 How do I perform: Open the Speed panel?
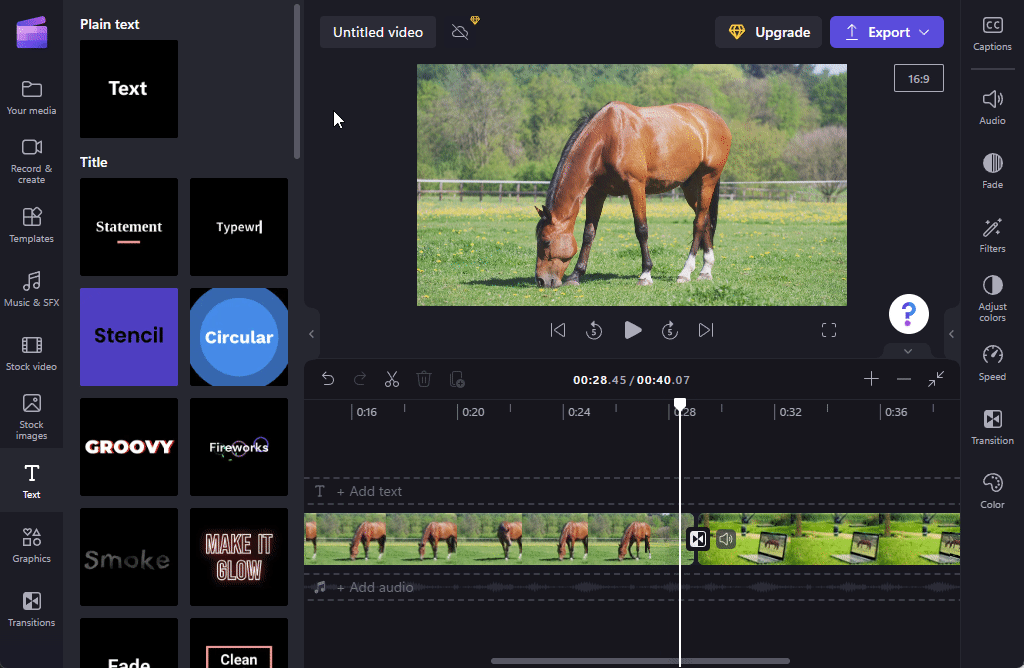point(991,362)
